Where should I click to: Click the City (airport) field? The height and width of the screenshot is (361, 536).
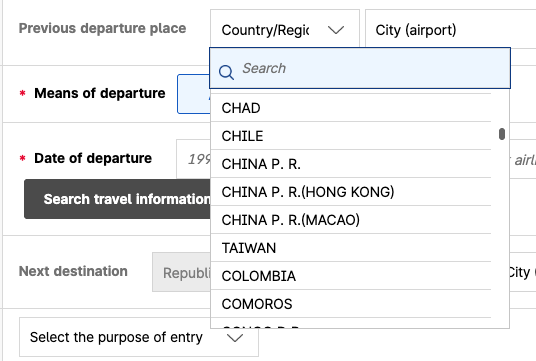coord(451,30)
